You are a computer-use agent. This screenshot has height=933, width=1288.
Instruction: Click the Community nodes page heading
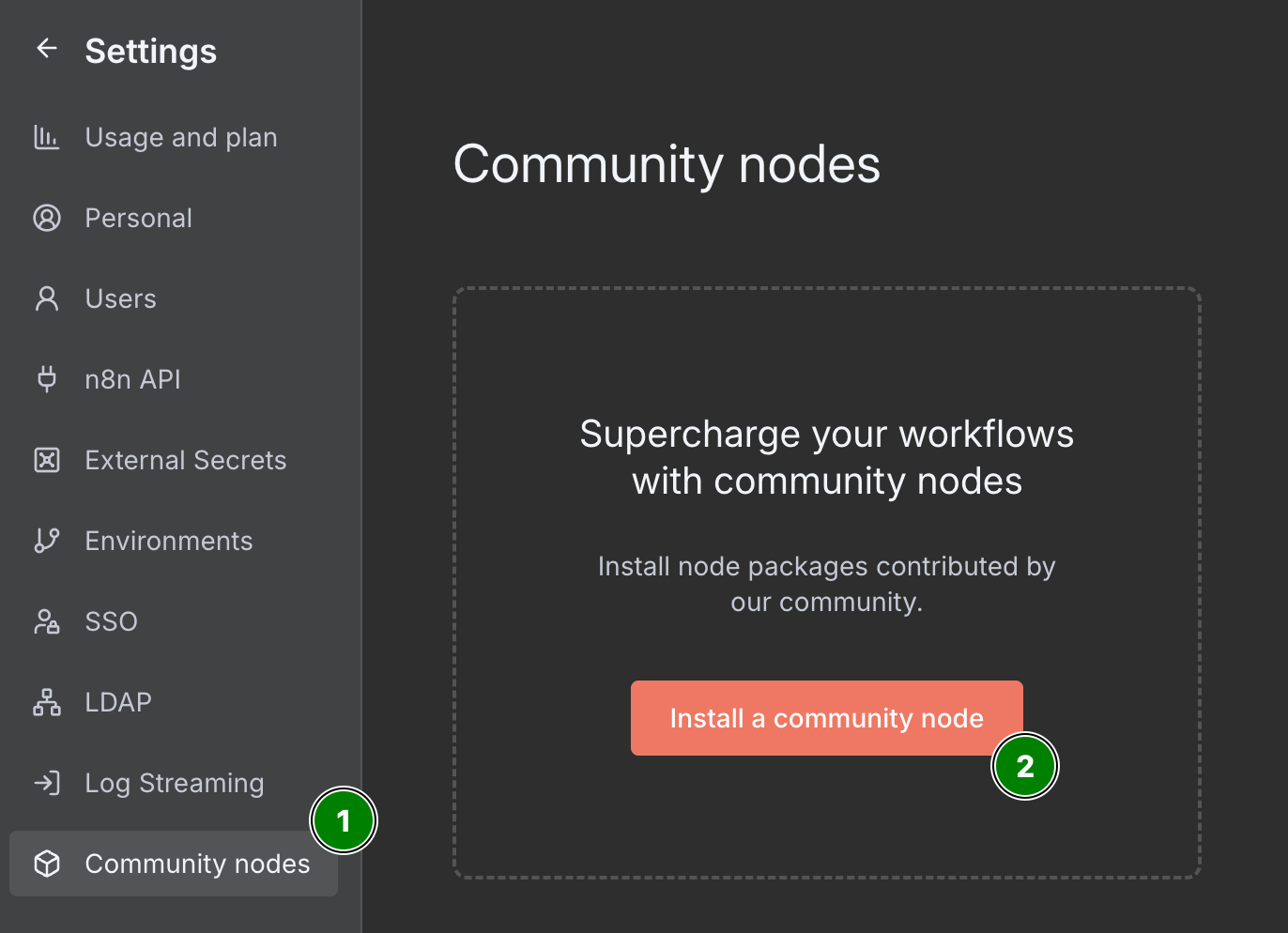tap(667, 165)
